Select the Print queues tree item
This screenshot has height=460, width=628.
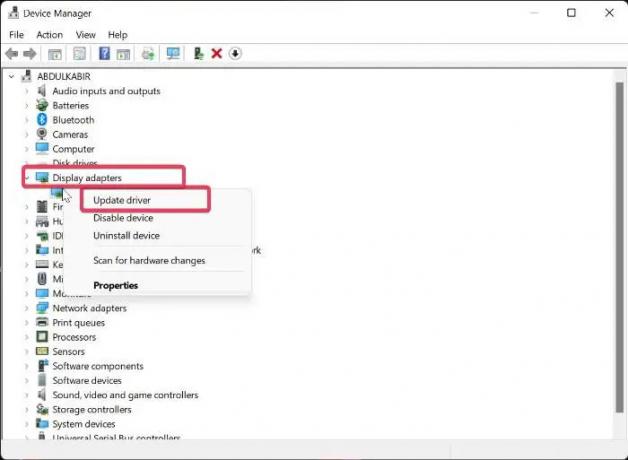click(78, 322)
